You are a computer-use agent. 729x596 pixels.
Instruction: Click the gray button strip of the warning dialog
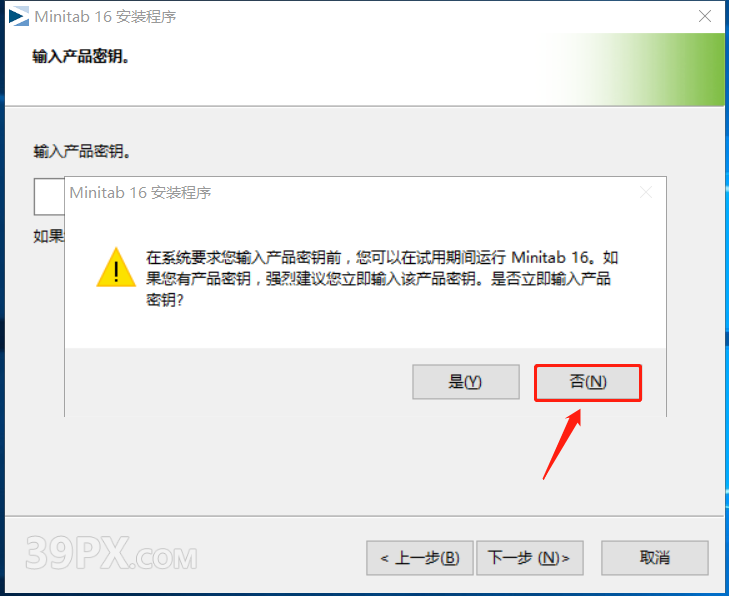point(365,382)
